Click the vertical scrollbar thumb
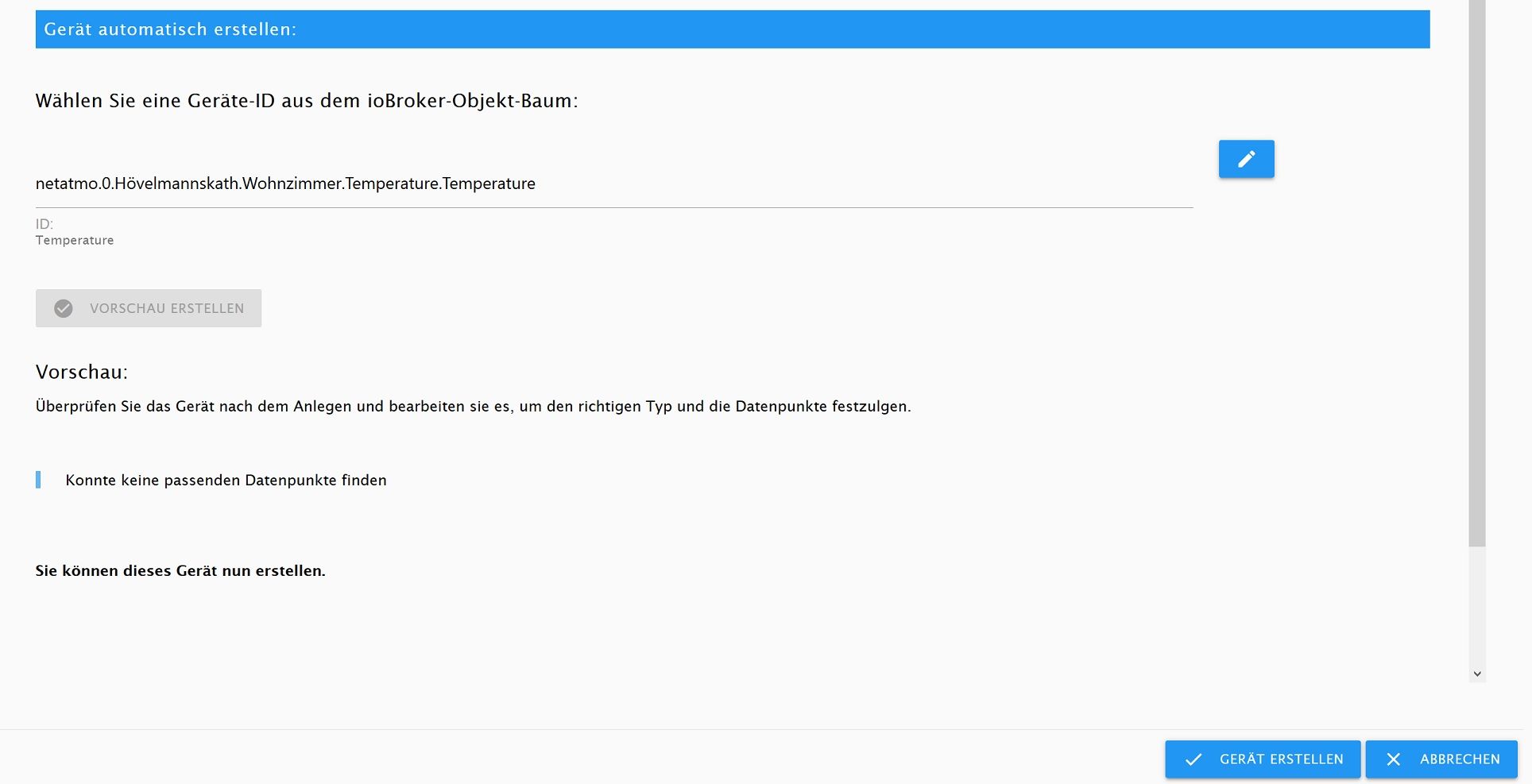This screenshot has width=1532, height=784. tap(1477, 273)
